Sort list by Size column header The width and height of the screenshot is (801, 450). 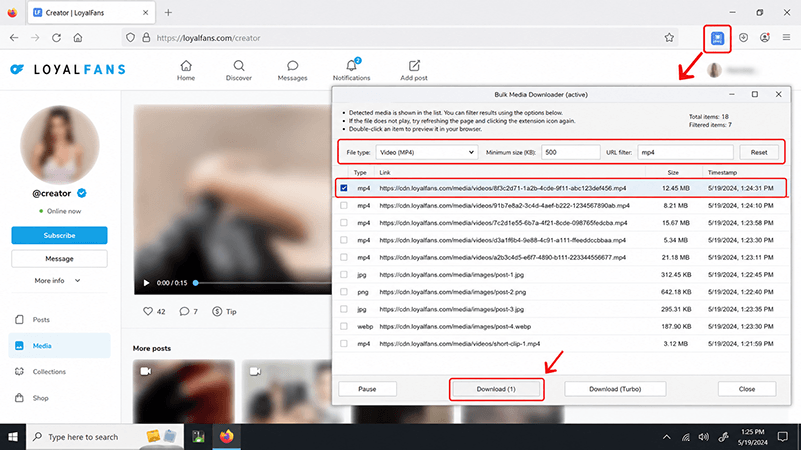[x=673, y=173]
